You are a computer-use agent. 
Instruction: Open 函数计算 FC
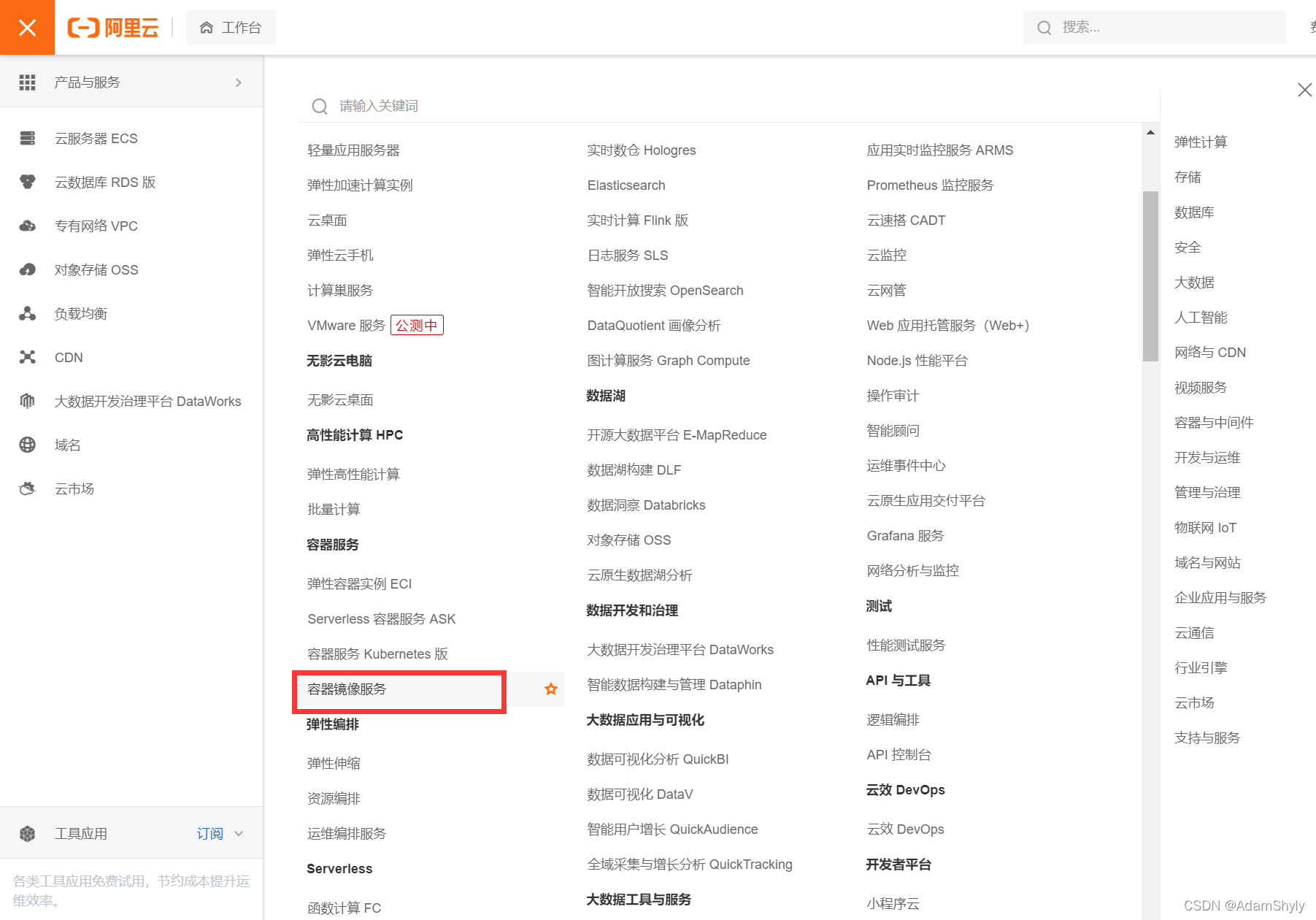click(344, 908)
